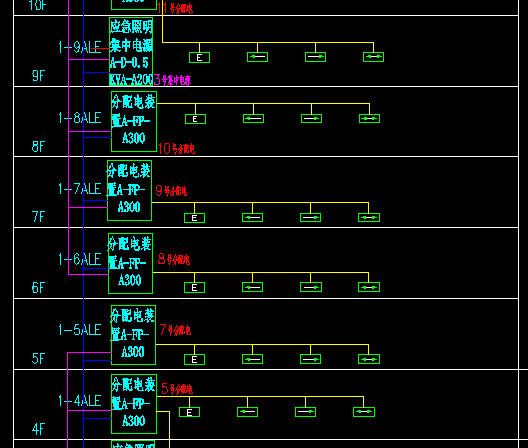The height and width of the screenshot is (448, 528).
Task: Click the 1-9ALE panel label
Action: click(x=80, y=47)
